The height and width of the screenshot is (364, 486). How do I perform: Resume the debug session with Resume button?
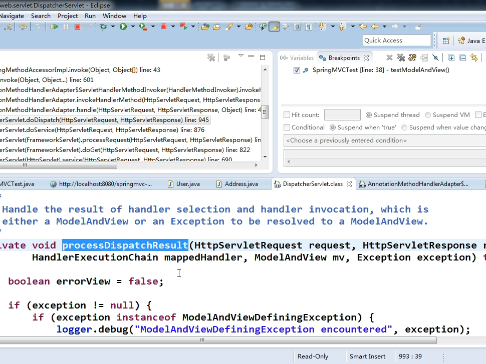[54, 27]
